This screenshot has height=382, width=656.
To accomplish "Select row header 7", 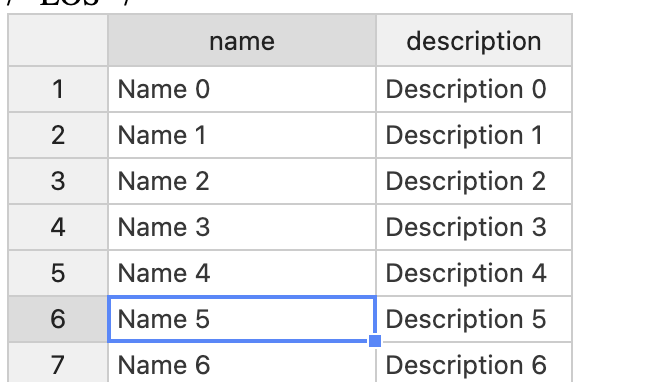I will click(x=58, y=363).
